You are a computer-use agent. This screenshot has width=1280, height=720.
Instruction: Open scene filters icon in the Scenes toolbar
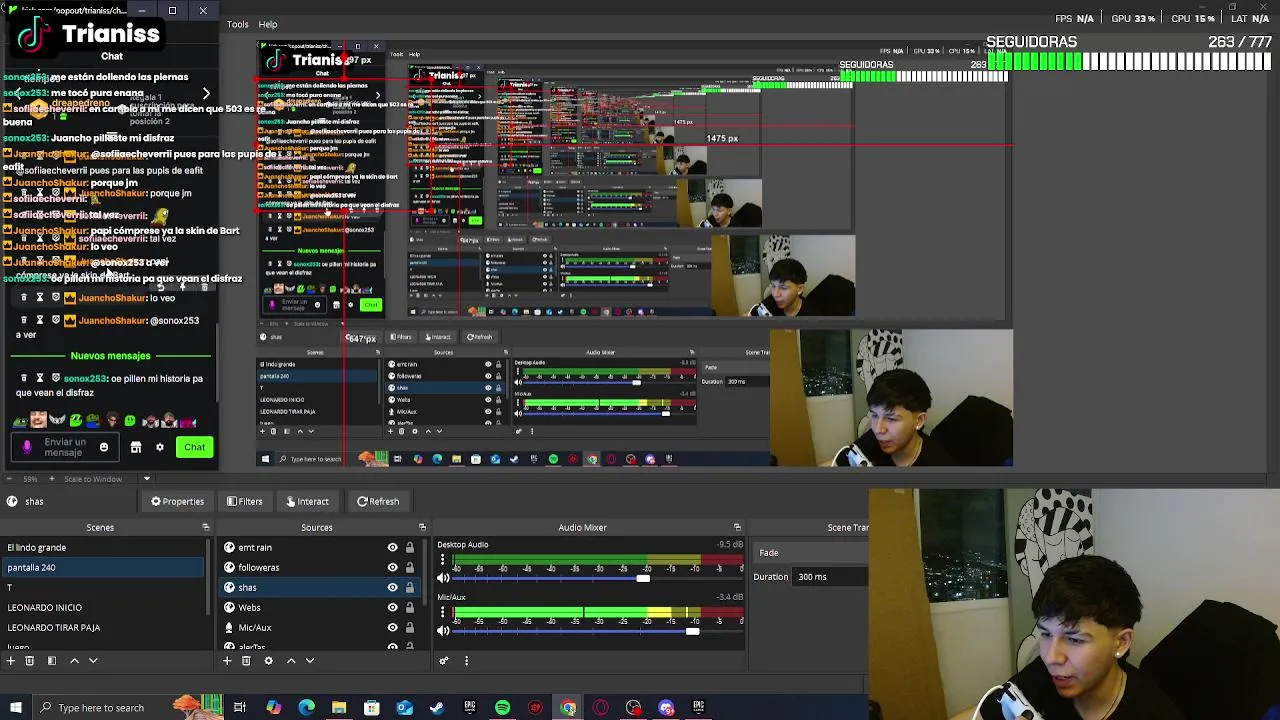(x=52, y=660)
